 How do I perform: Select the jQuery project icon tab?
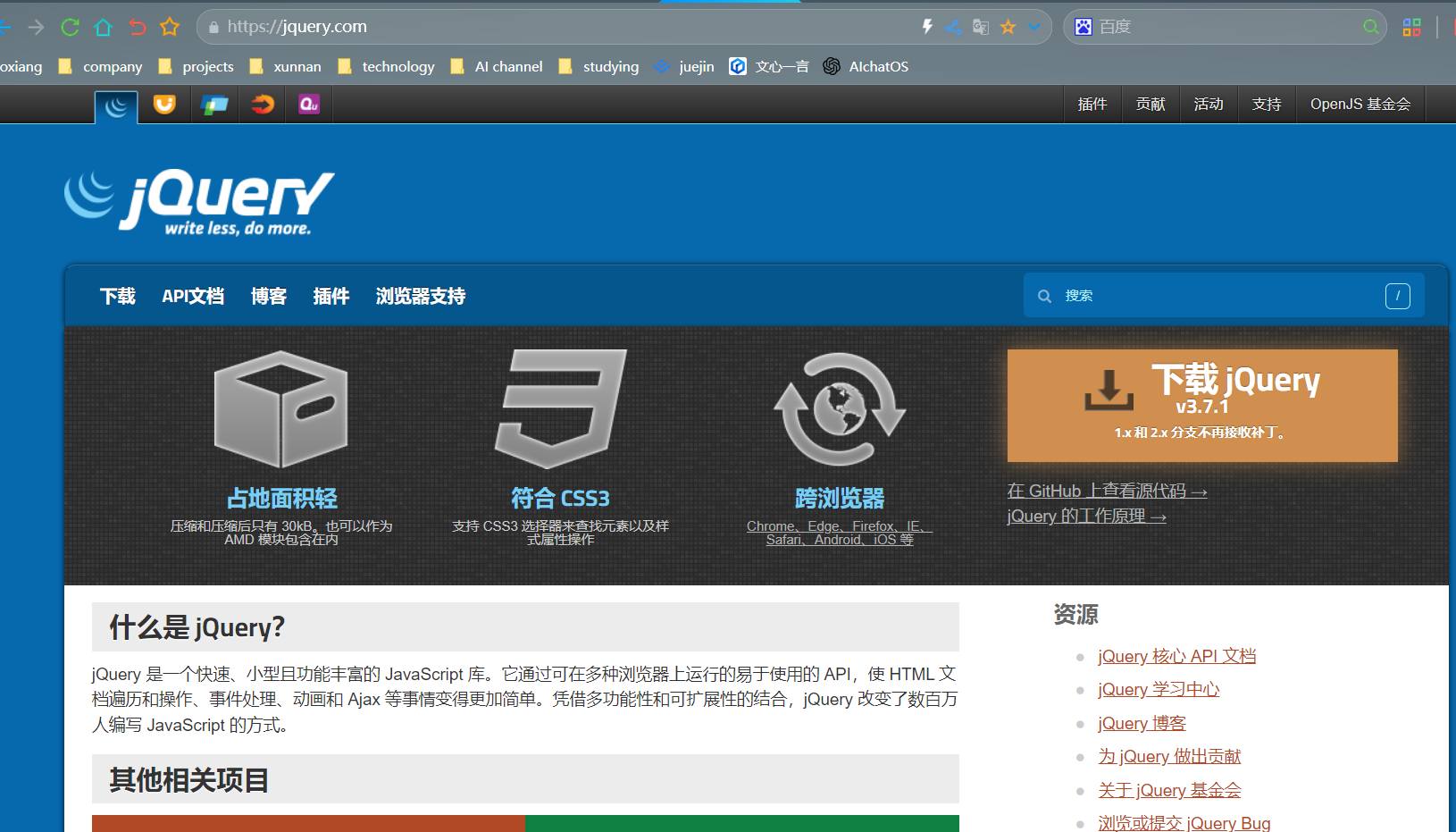[x=116, y=106]
